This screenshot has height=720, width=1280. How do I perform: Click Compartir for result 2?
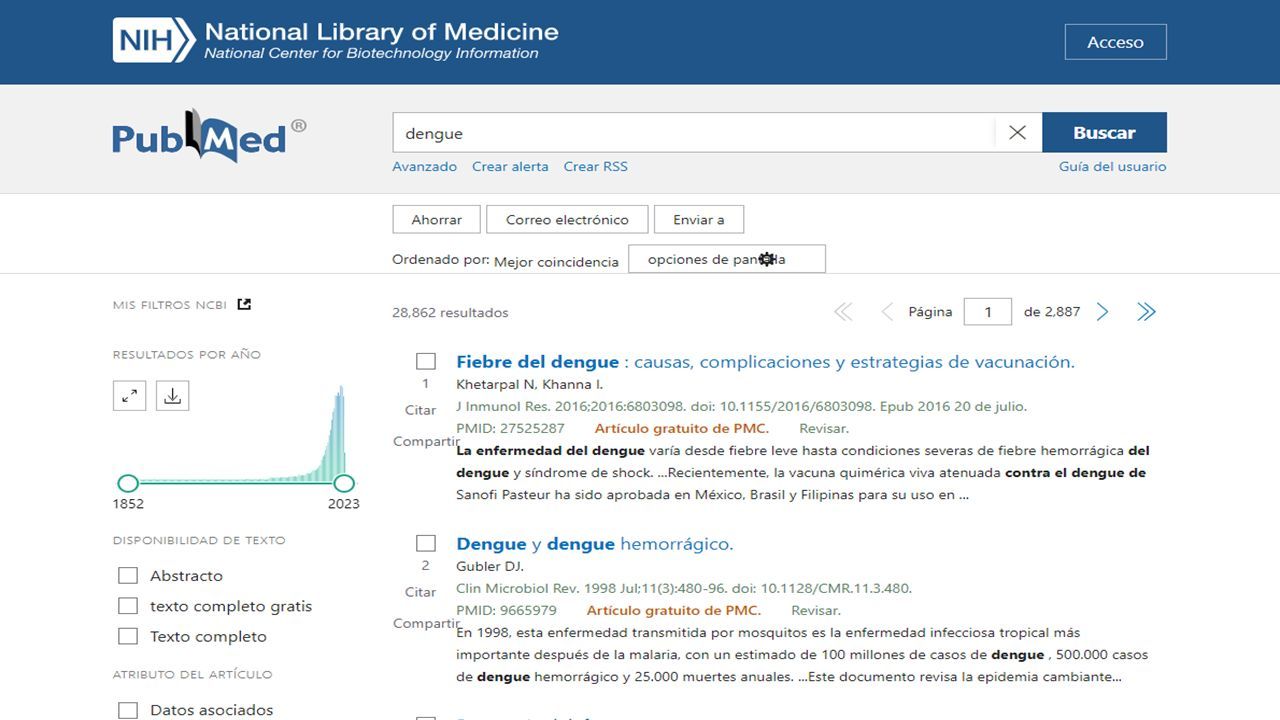pyautogui.click(x=426, y=623)
